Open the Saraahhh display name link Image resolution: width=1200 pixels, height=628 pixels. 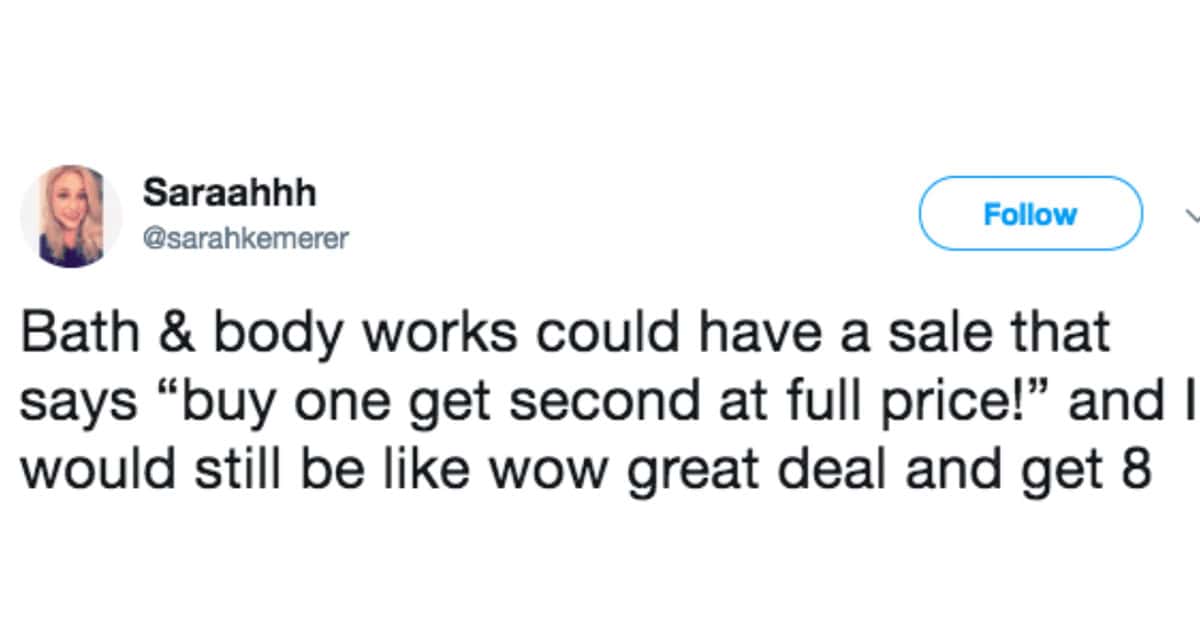click(229, 192)
